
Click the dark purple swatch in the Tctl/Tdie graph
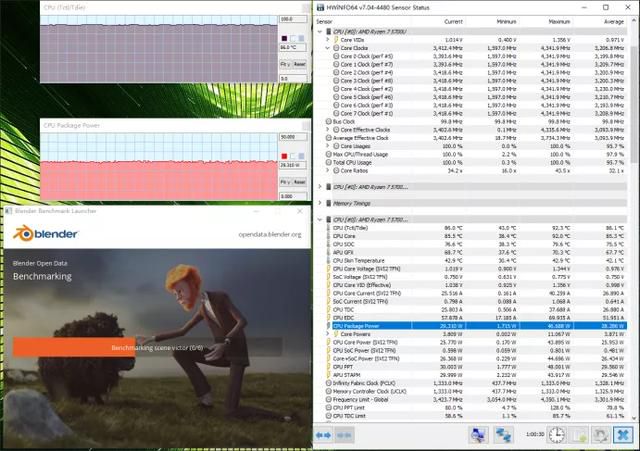pos(284,38)
